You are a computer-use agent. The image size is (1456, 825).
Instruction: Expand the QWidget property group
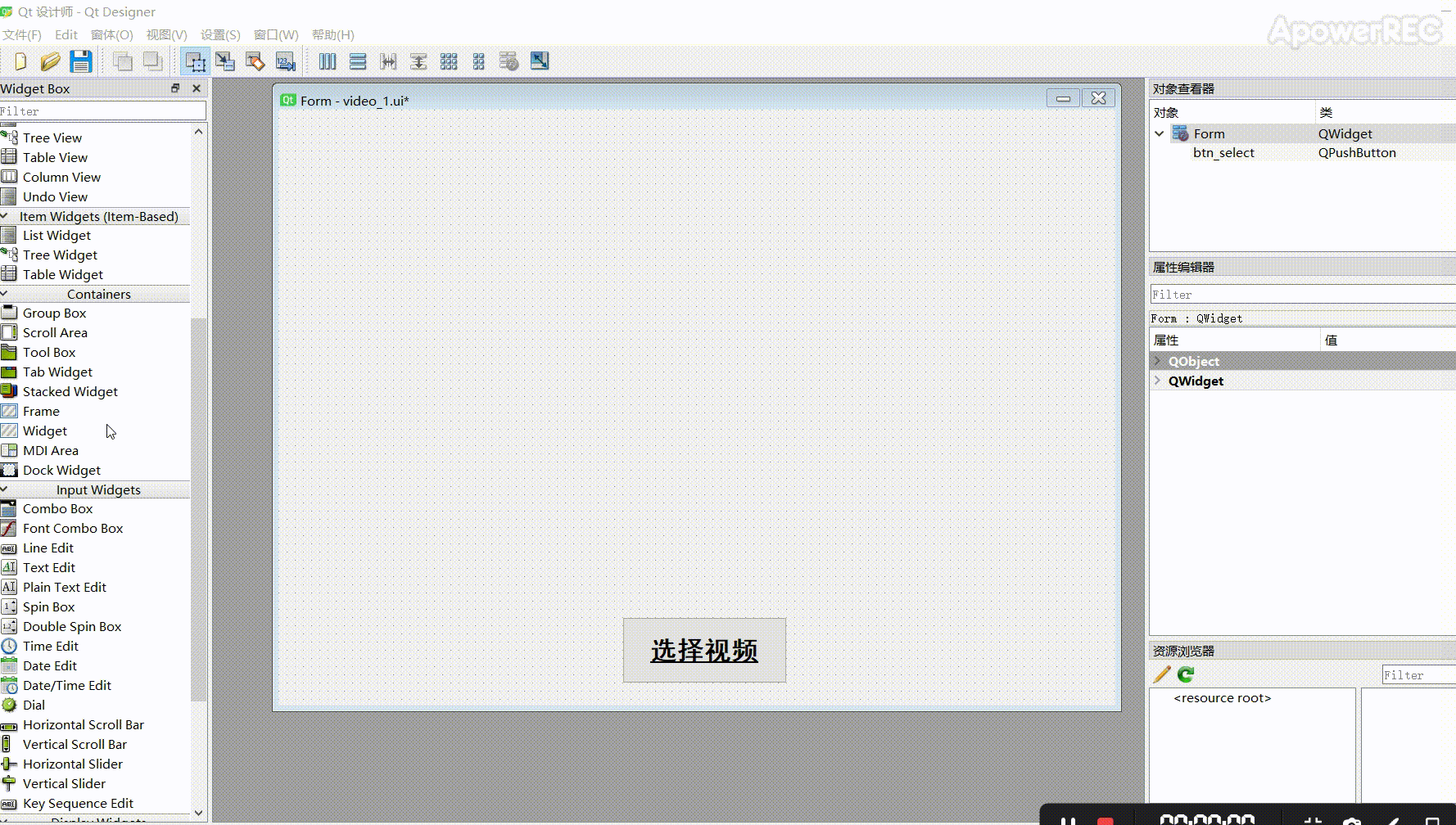tap(1157, 380)
